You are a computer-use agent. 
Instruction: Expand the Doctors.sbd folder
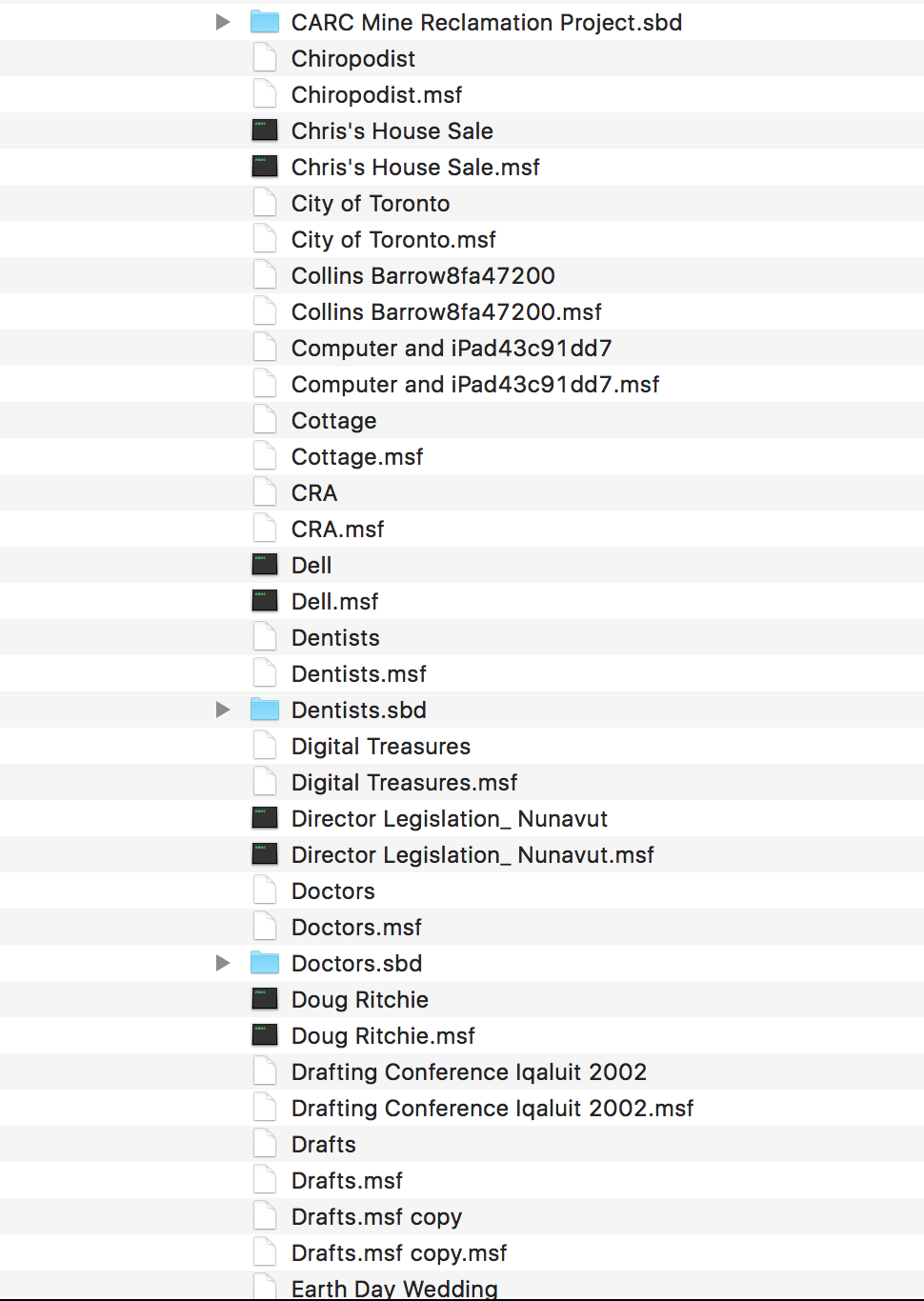(x=223, y=963)
